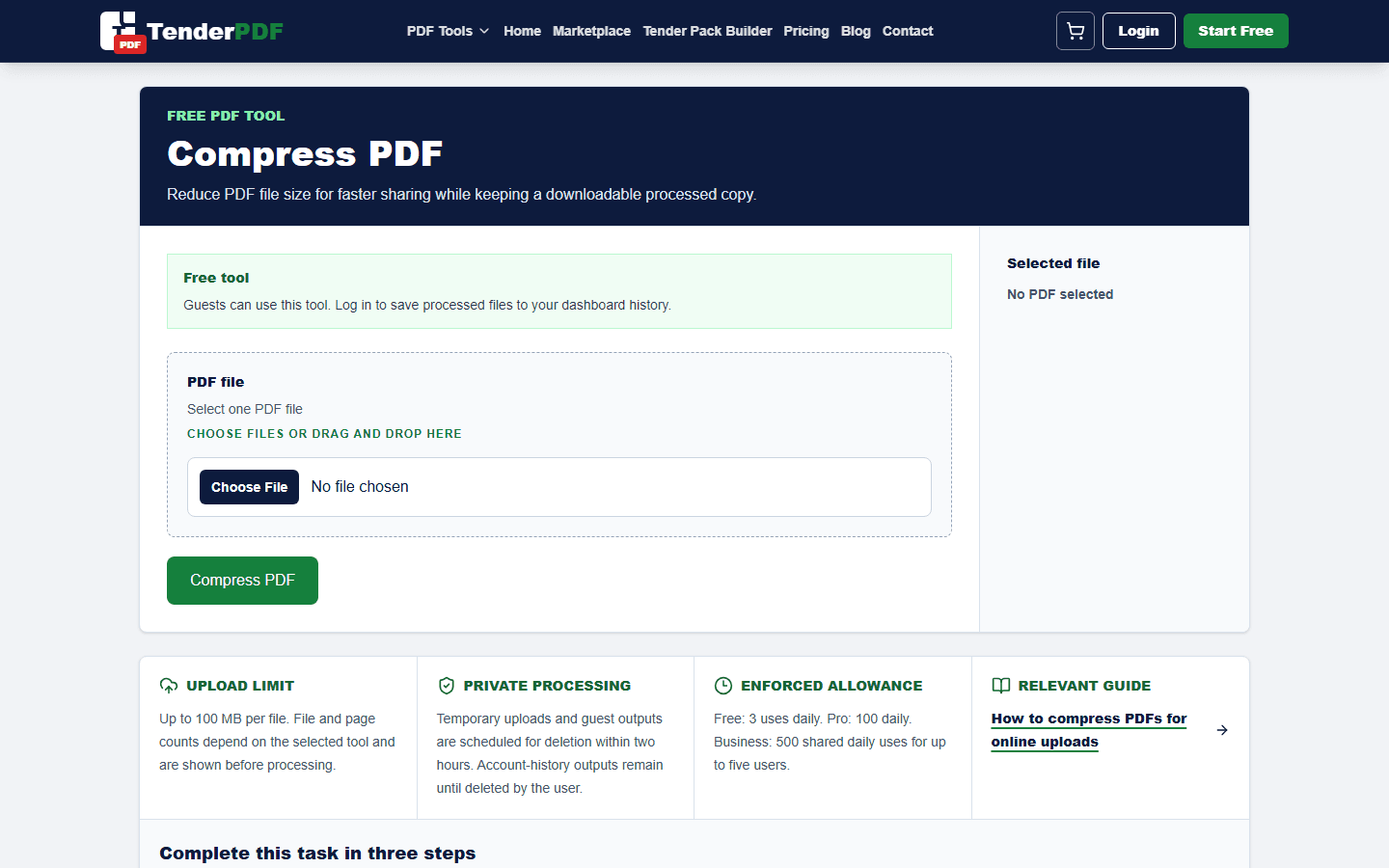This screenshot has height=868, width=1389.
Task: Click the 'Compress PDF' page heading
Action: point(305,154)
